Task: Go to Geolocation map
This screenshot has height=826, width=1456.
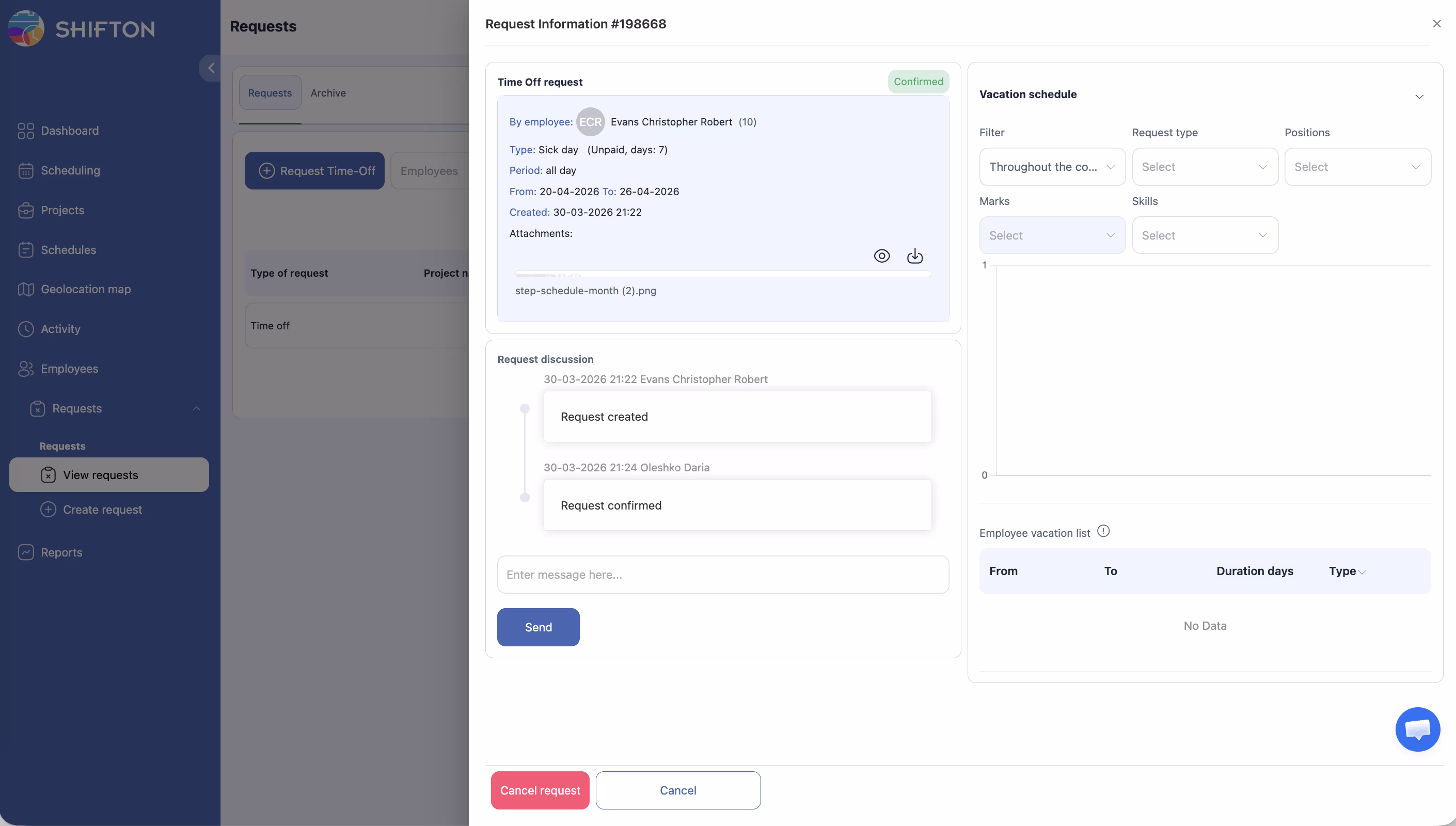Action: 85,289
